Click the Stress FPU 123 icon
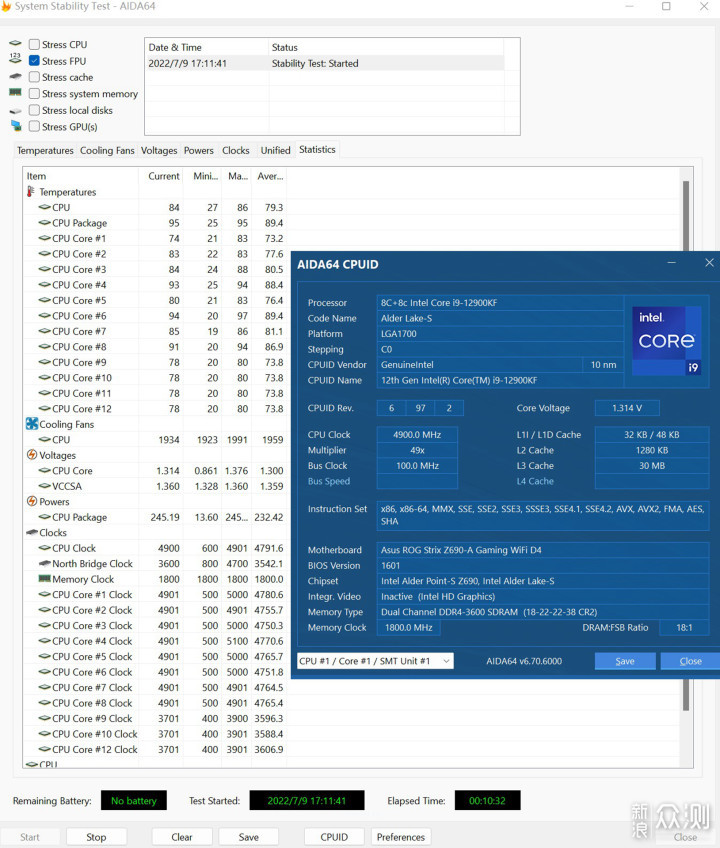The image size is (720, 848). pyautogui.click(x=15, y=58)
